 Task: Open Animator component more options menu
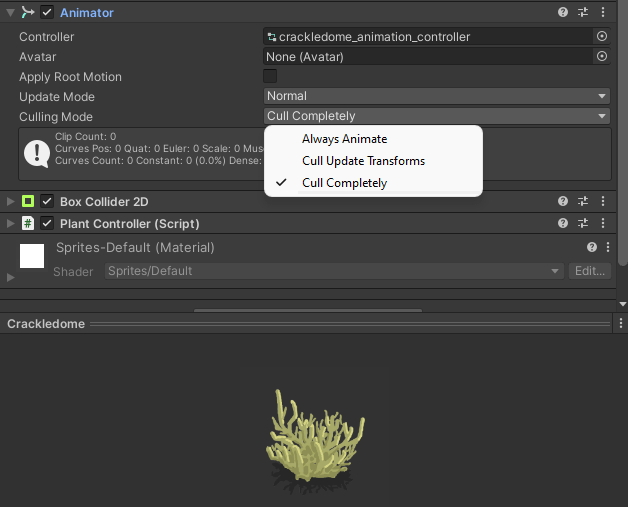click(602, 12)
